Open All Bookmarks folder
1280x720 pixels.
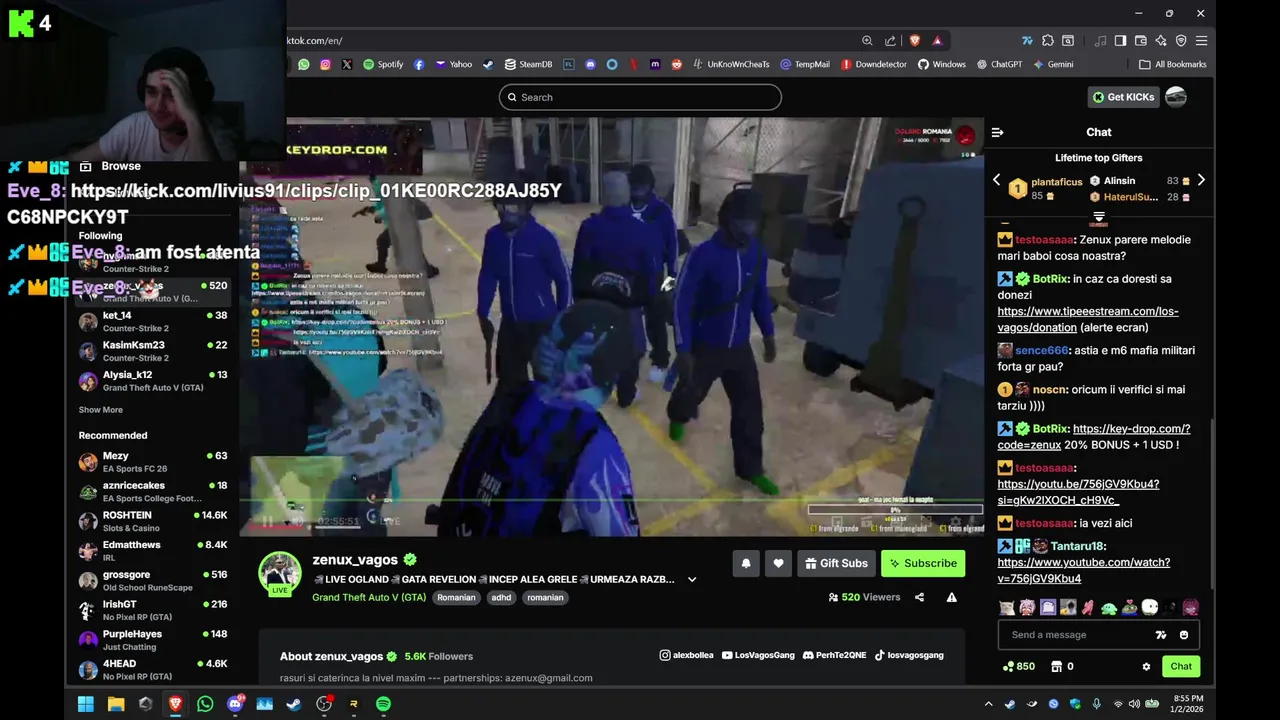click(x=1173, y=64)
